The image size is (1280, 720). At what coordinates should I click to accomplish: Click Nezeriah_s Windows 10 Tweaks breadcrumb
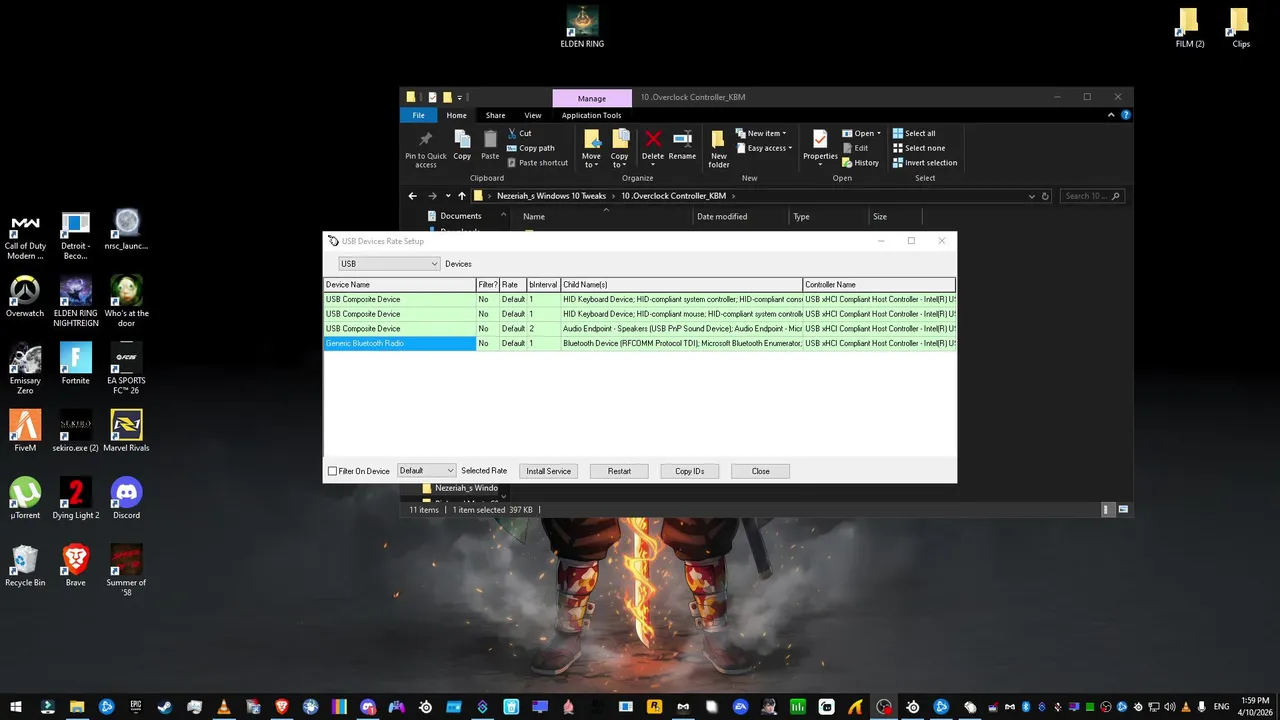point(551,196)
